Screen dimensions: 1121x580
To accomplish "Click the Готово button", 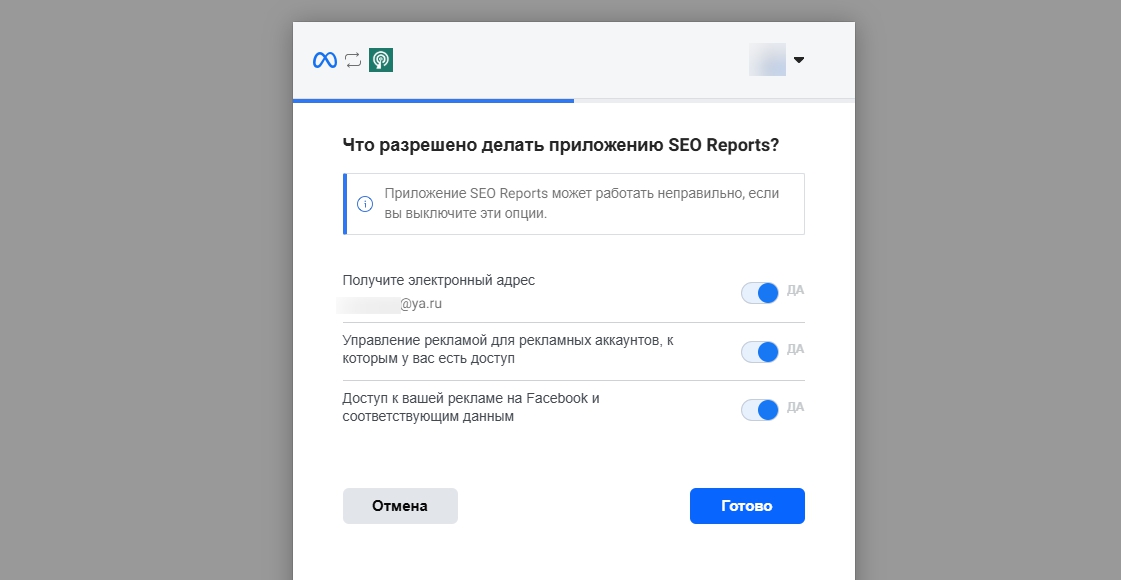I will pos(747,506).
